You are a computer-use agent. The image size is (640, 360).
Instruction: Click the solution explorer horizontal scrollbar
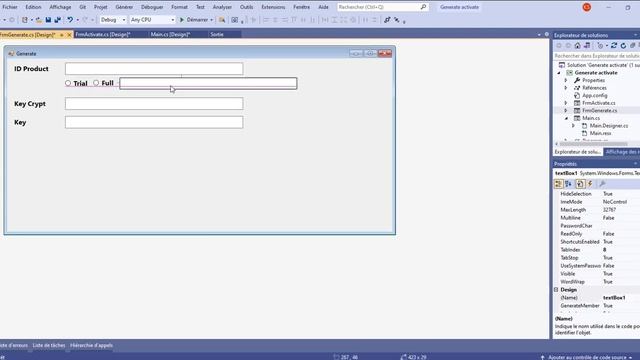593,144
